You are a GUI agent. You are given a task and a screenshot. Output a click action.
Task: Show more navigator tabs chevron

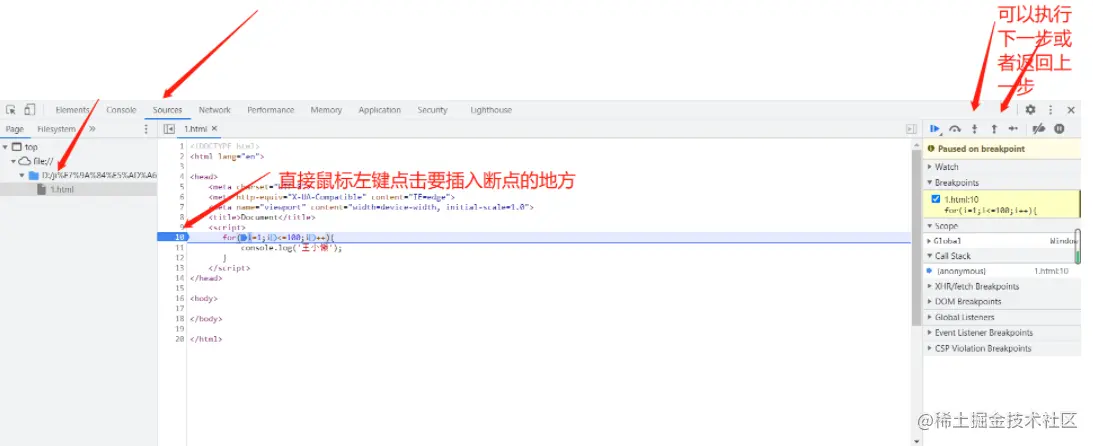point(92,129)
